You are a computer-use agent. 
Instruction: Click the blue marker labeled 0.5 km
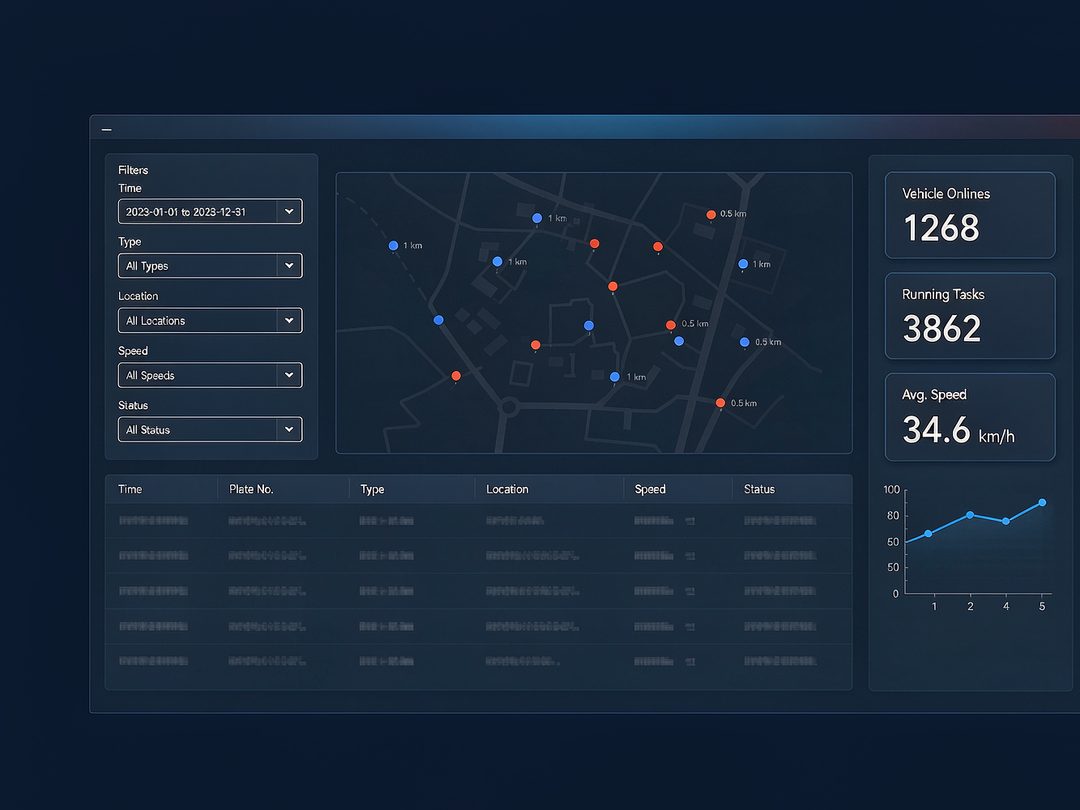(x=745, y=342)
